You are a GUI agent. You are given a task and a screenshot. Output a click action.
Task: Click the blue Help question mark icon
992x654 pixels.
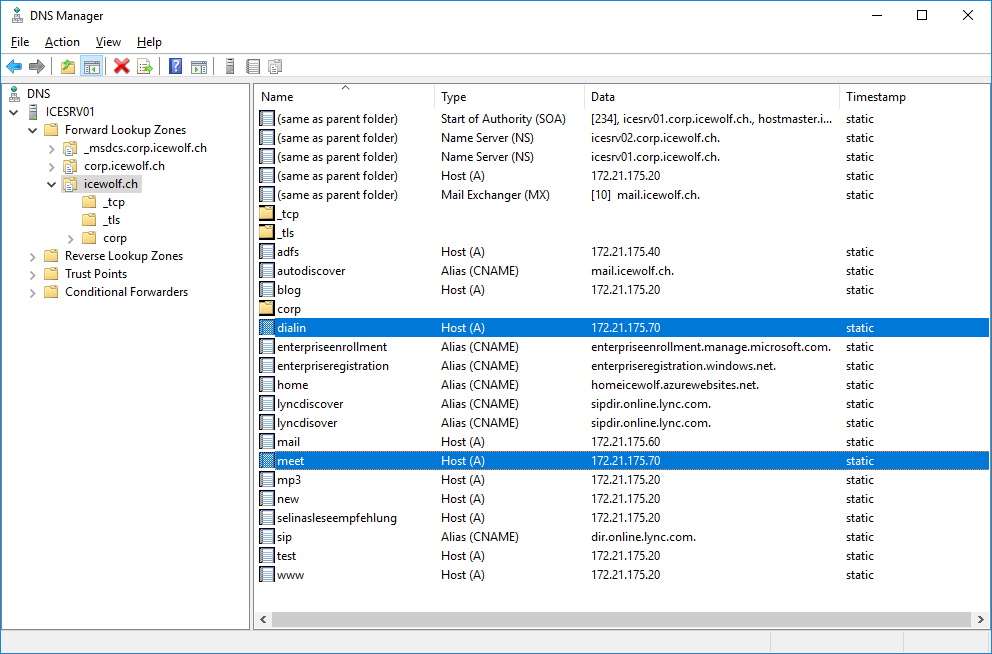(175, 66)
